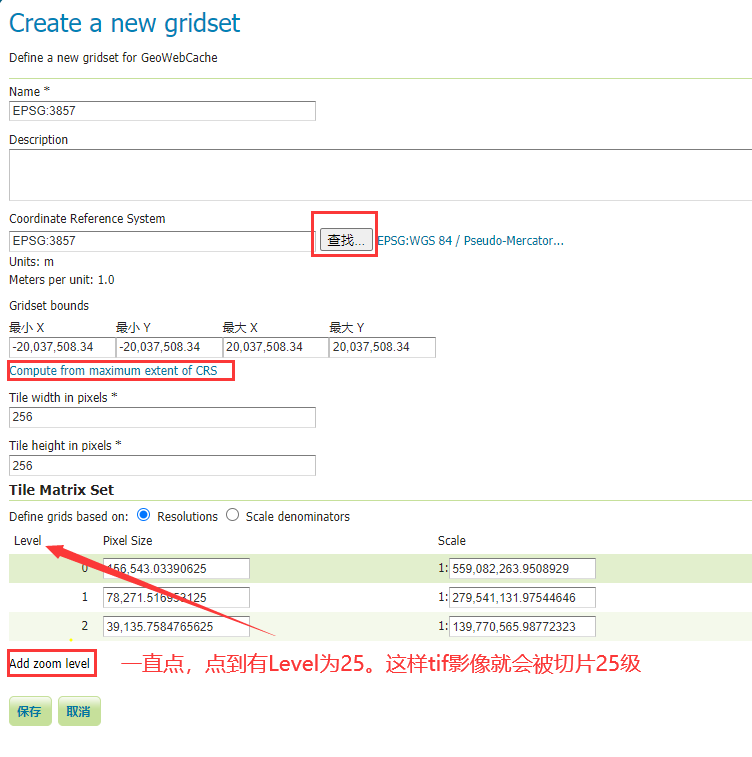Click the 最大 X bounds field
Screen dimensions: 752x757
tap(276, 347)
